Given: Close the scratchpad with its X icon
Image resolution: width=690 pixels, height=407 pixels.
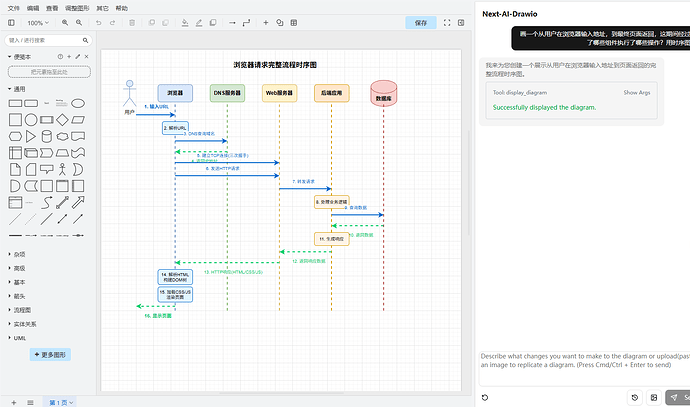Looking at the screenshot, I should [x=87, y=56].
